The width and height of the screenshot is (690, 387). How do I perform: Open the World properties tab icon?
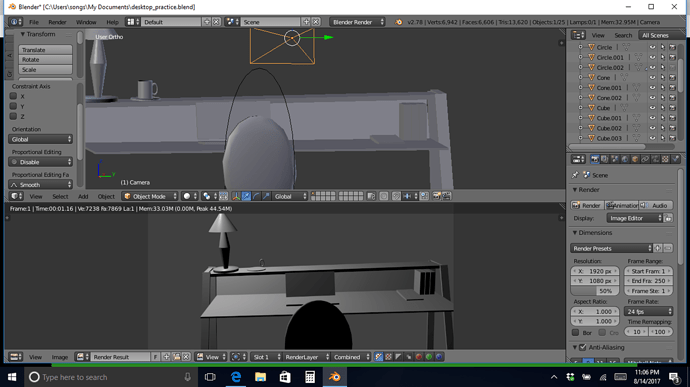click(x=625, y=159)
